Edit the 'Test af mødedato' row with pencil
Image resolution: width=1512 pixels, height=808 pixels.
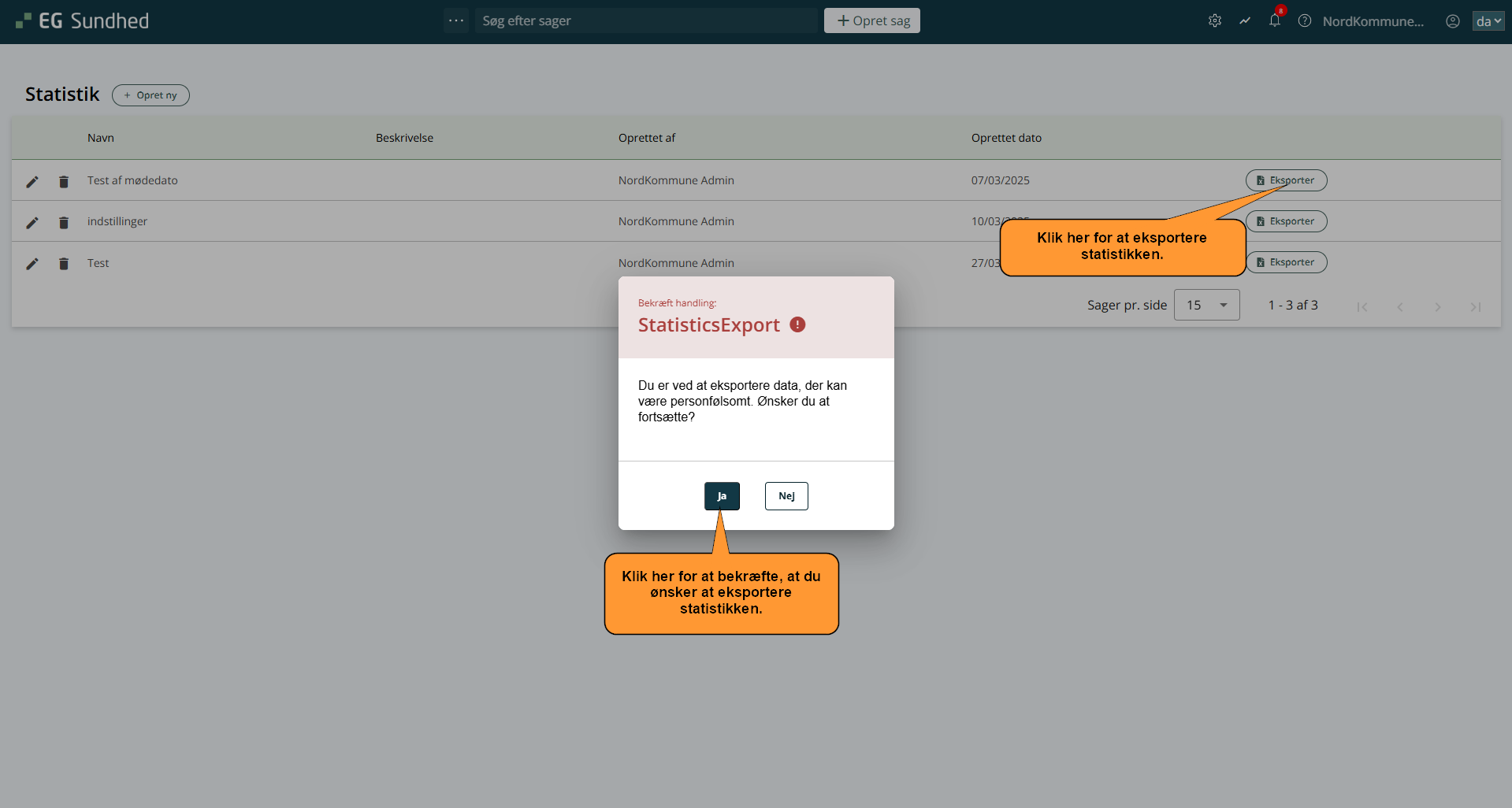coord(32,182)
